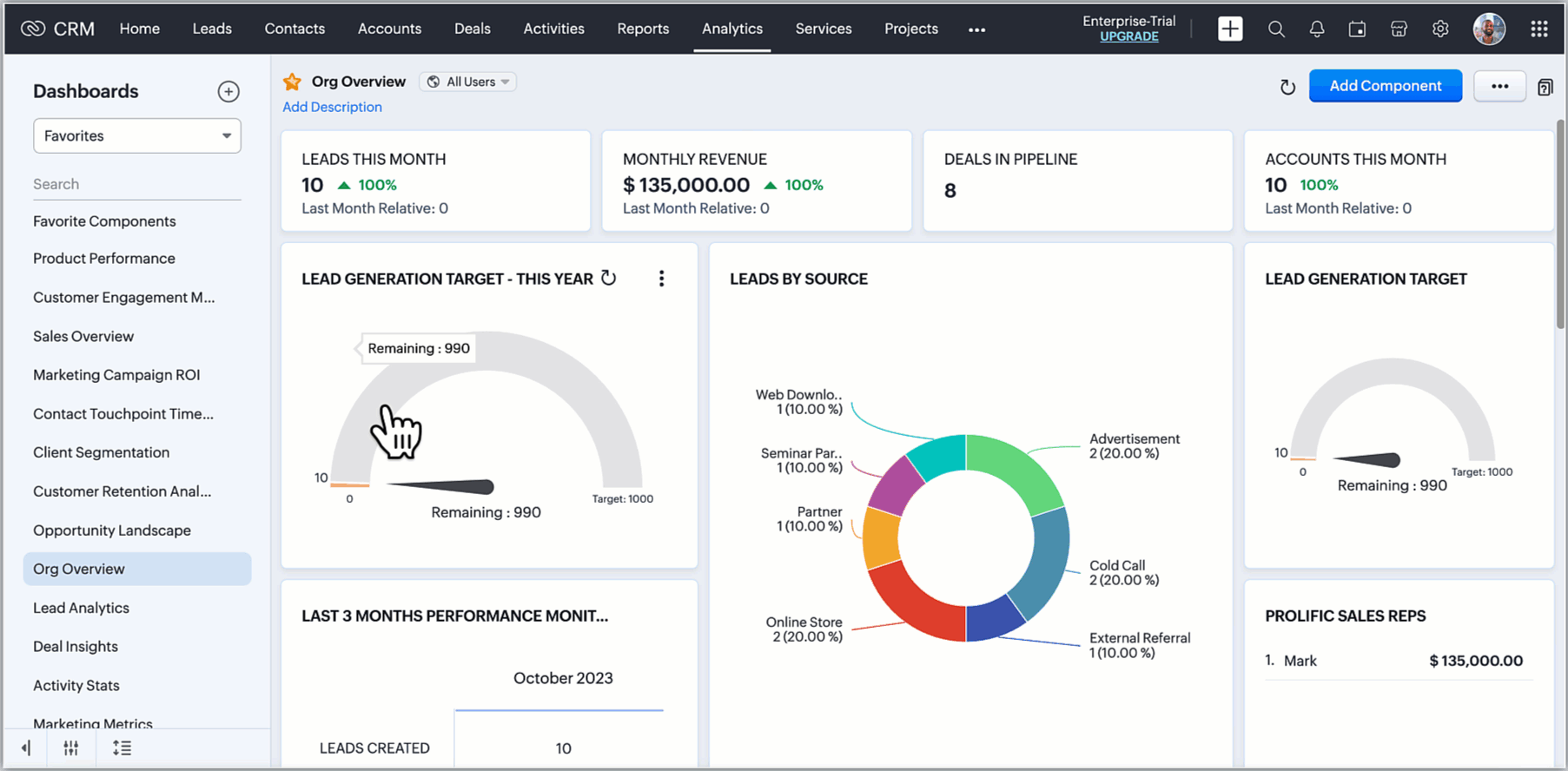Click the UPGRADE link

point(1128,36)
